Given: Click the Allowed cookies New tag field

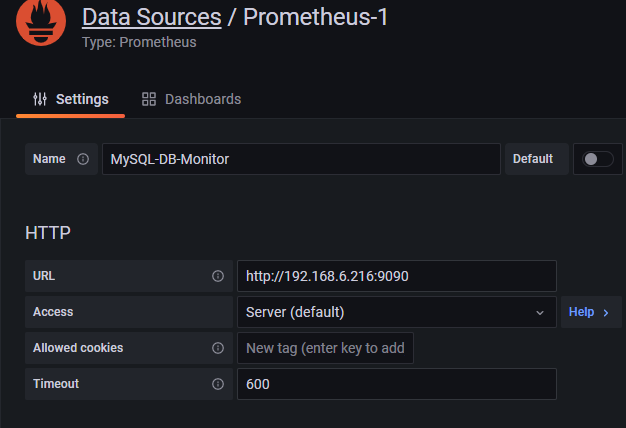Looking at the screenshot, I should pos(325,348).
